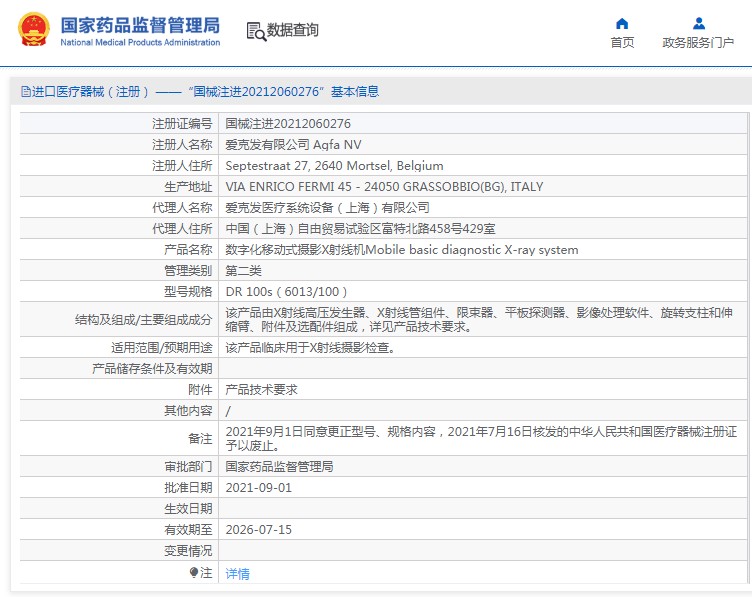Open the 详情 link
Image resolution: width=752 pixels, height=597 pixels.
(x=237, y=574)
